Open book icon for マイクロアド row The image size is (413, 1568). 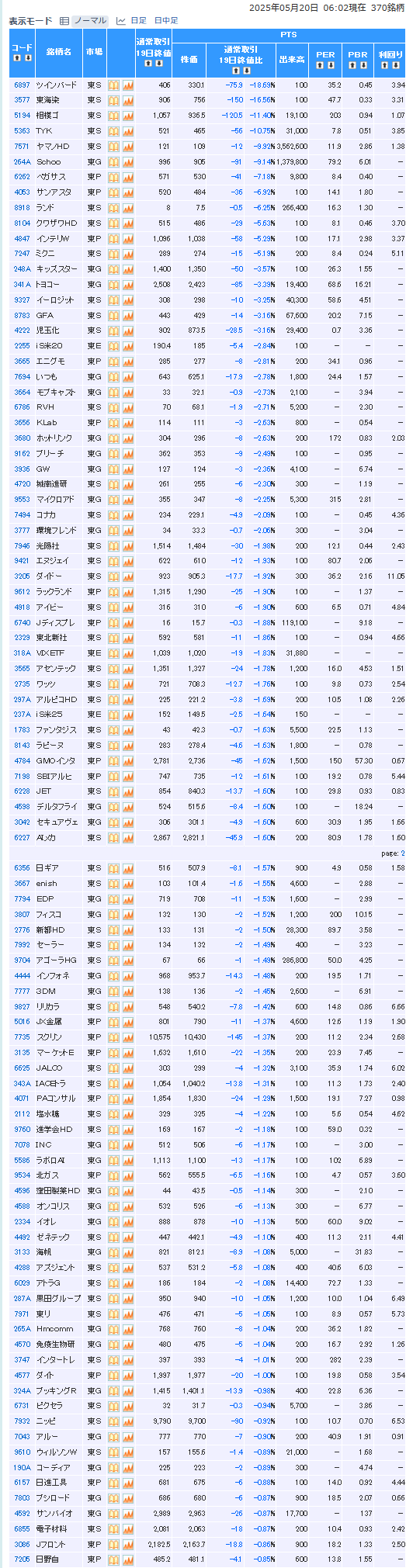tap(113, 500)
